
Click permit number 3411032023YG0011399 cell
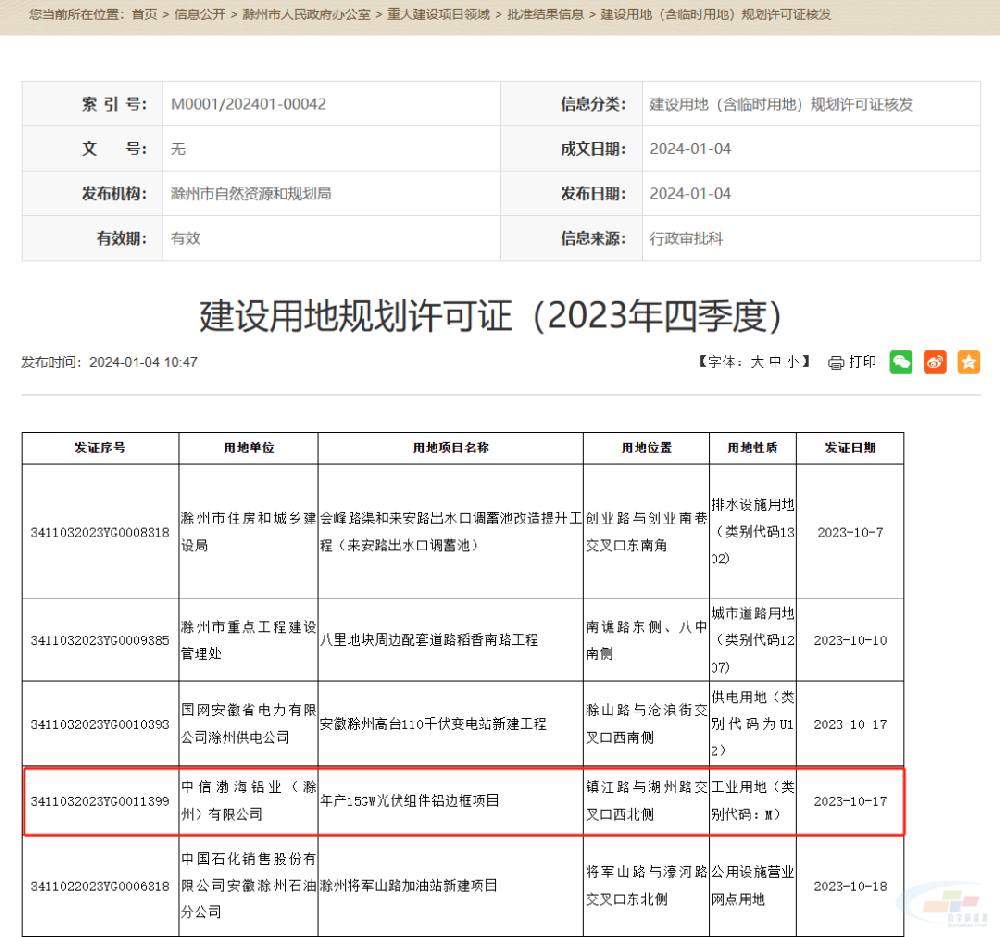coord(100,801)
